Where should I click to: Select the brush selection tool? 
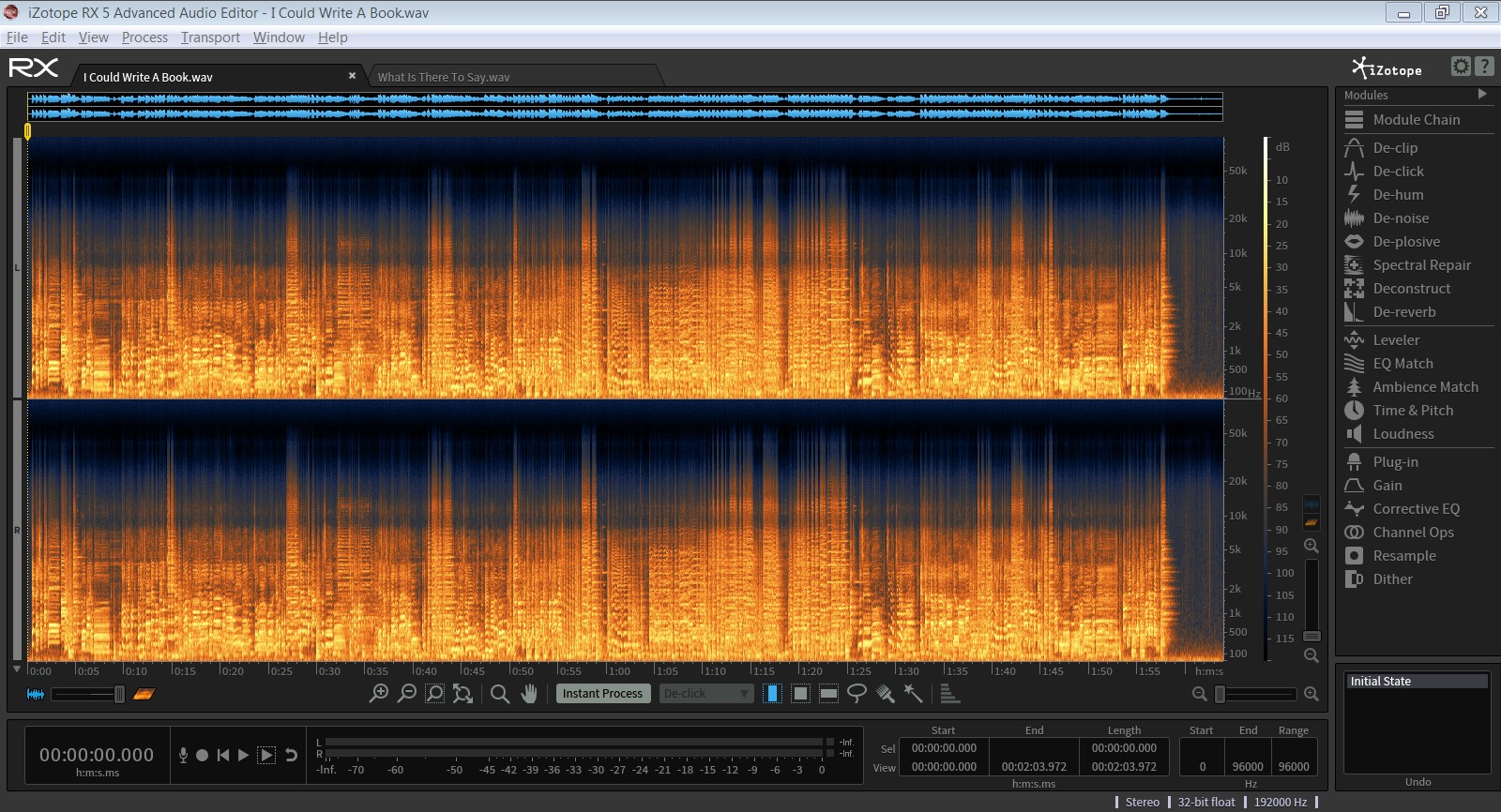click(885, 694)
